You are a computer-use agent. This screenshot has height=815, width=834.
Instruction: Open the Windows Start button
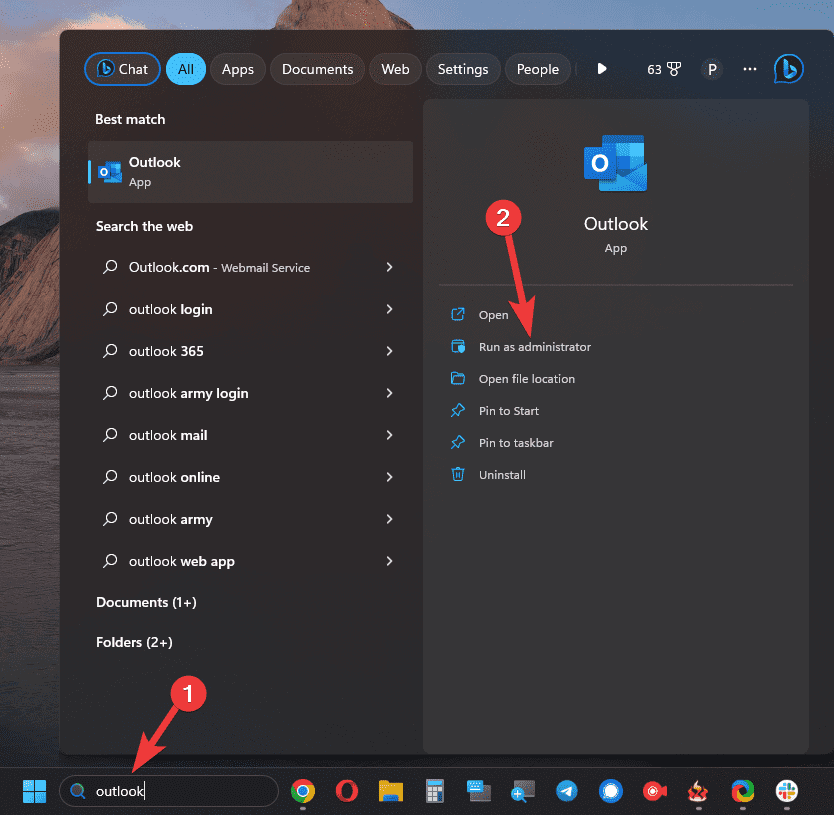point(35,791)
